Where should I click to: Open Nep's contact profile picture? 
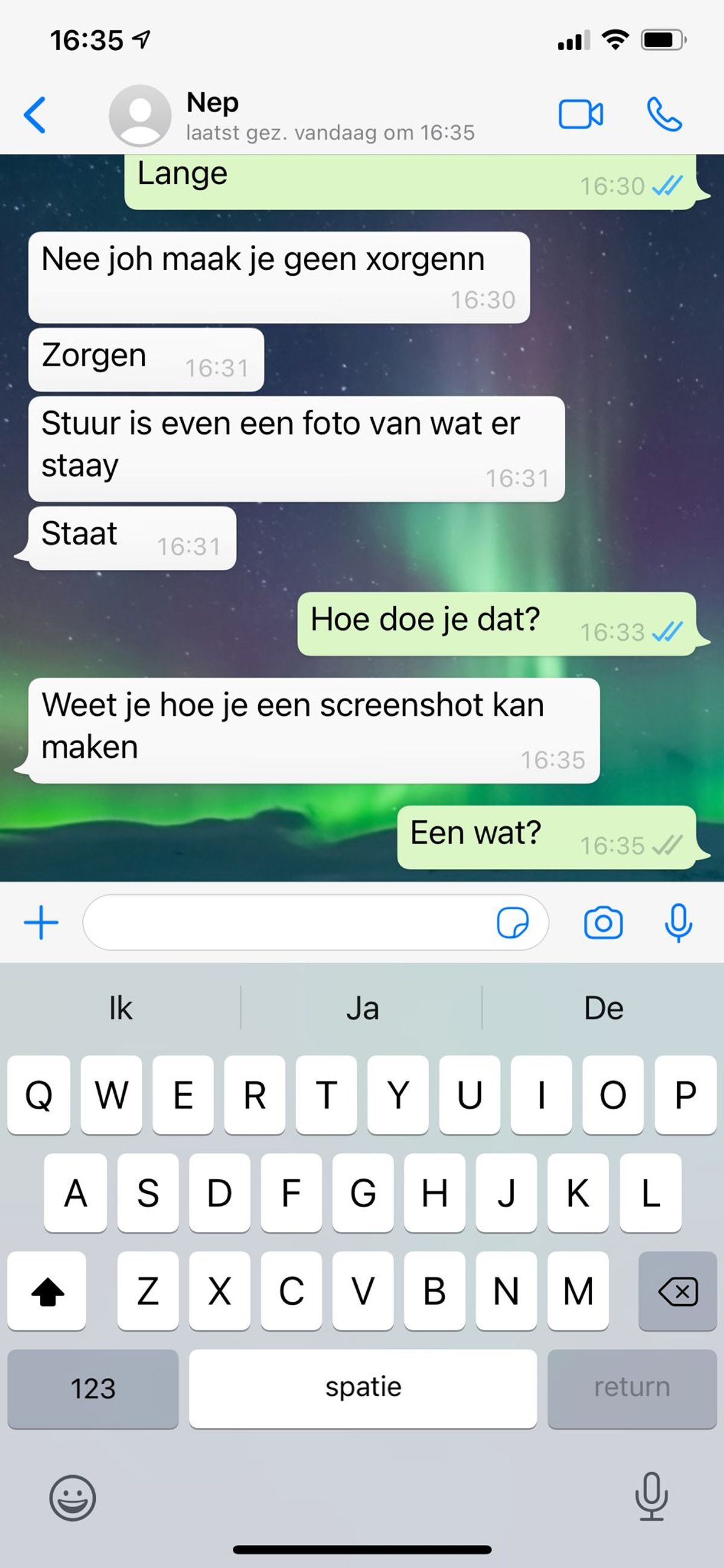click(x=140, y=115)
